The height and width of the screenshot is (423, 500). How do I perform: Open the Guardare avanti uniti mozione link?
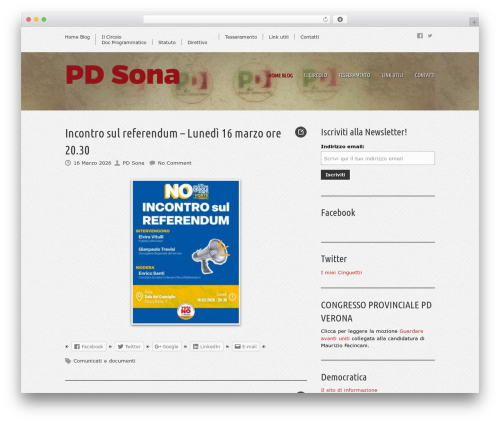pos(372,335)
